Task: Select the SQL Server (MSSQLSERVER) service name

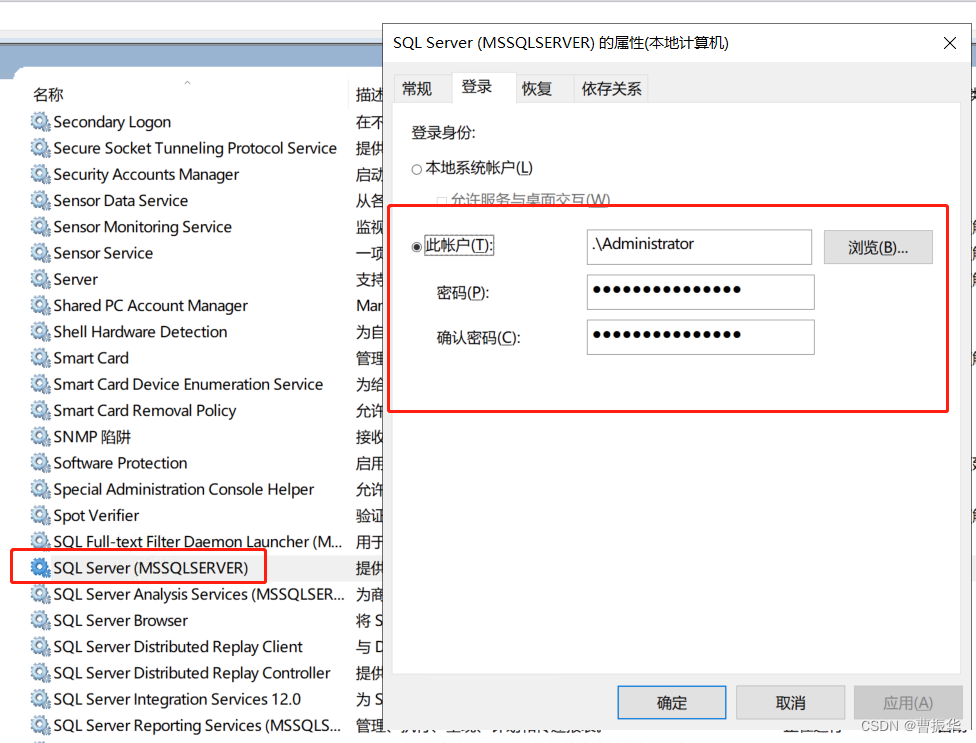Action: pyautogui.click(x=151, y=568)
